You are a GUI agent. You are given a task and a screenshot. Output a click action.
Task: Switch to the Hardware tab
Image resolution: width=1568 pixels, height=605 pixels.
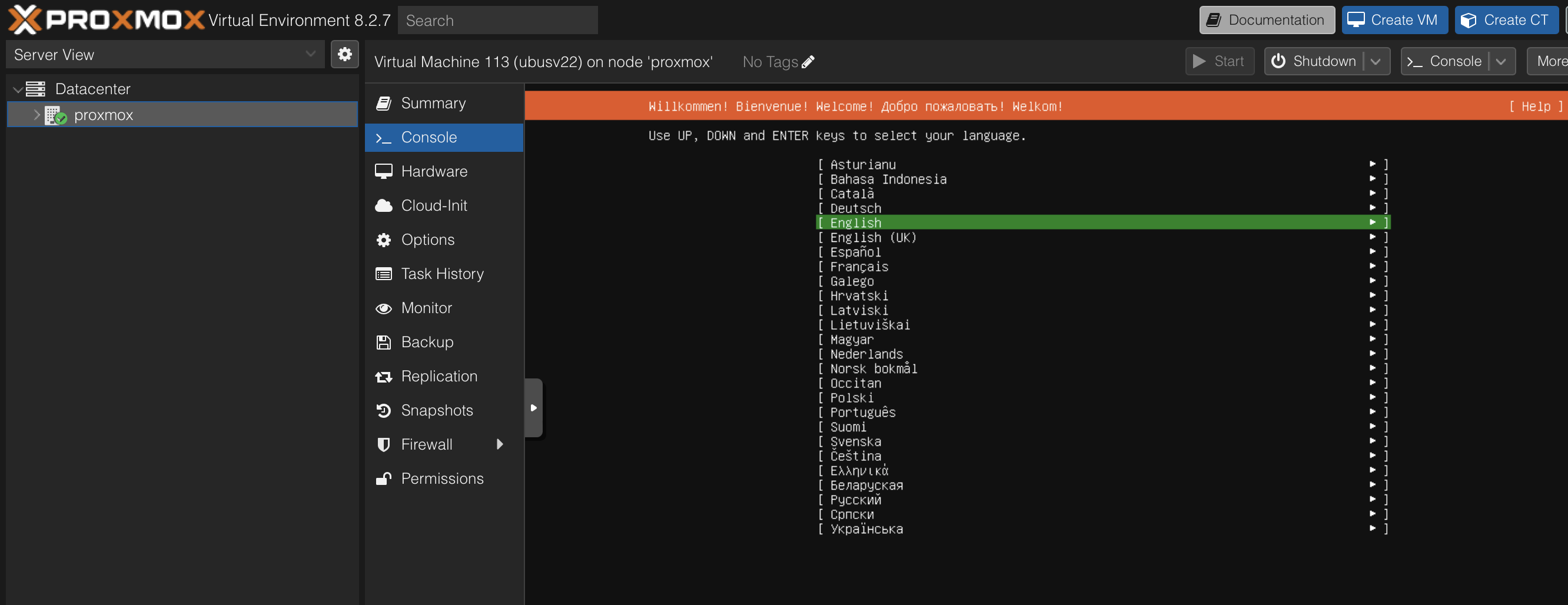click(444, 172)
